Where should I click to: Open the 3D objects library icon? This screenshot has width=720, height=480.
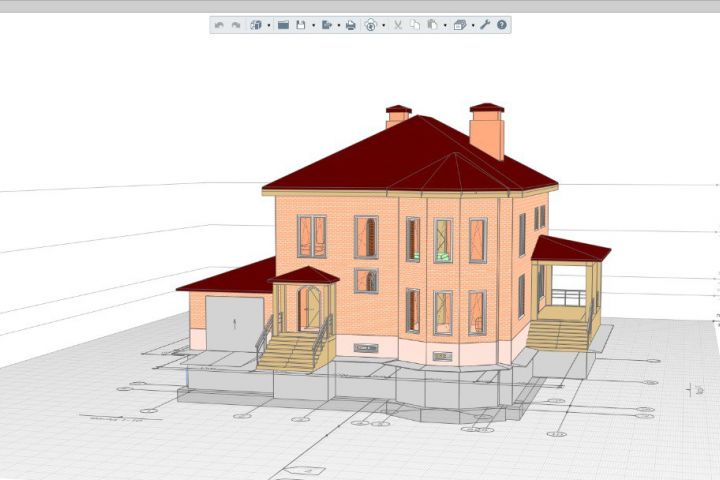pyautogui.click(x=460, y=25)
